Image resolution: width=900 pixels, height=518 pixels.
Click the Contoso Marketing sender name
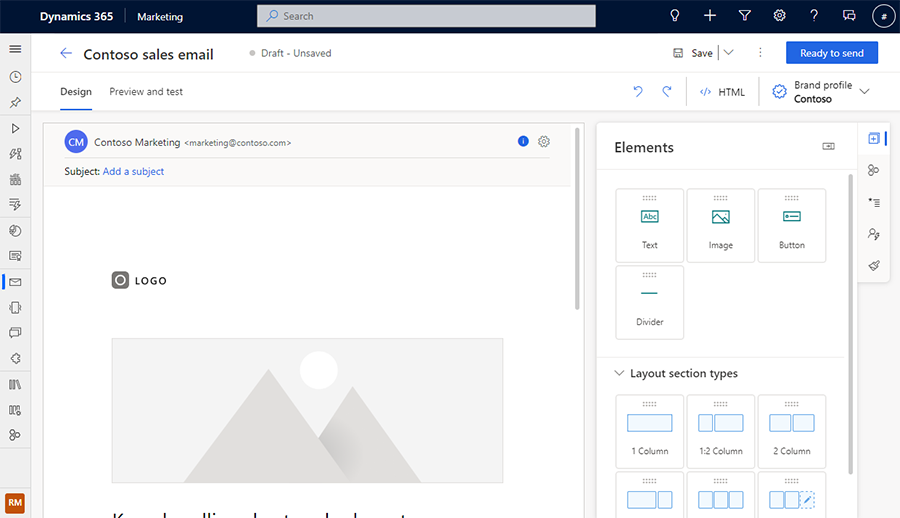pyautogui.click(x=137, y=142)
